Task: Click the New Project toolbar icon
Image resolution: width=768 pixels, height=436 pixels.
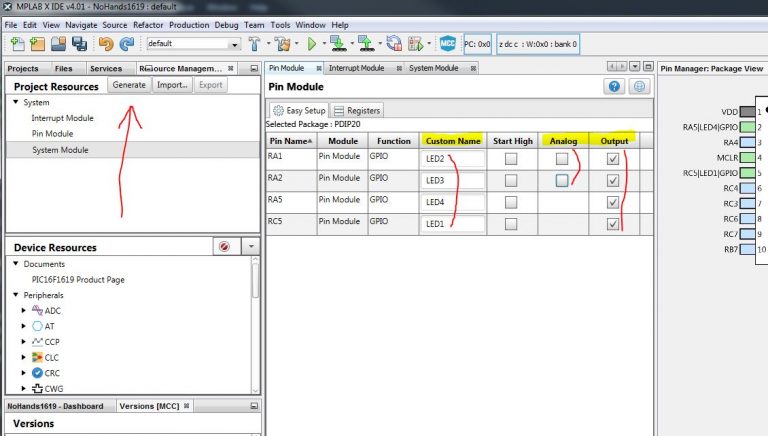Action: coord(38,44)
